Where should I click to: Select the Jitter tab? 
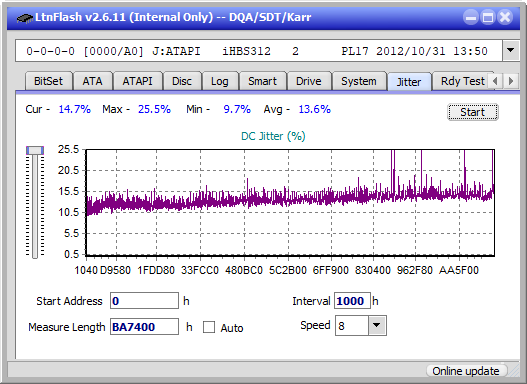pyautogui.click(x=409, y=82)
